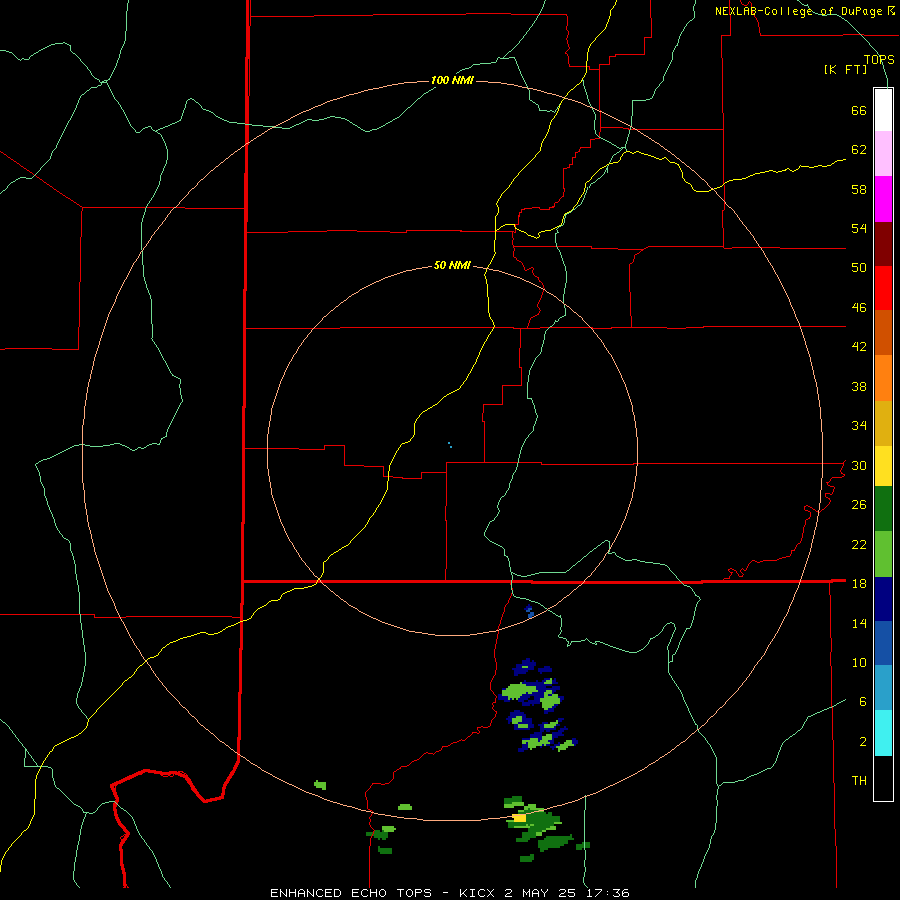The height and width of the screenshot is (900, 900).
Task: Click the 'TOPS' legend heading
Action: [x=879, y=59]
